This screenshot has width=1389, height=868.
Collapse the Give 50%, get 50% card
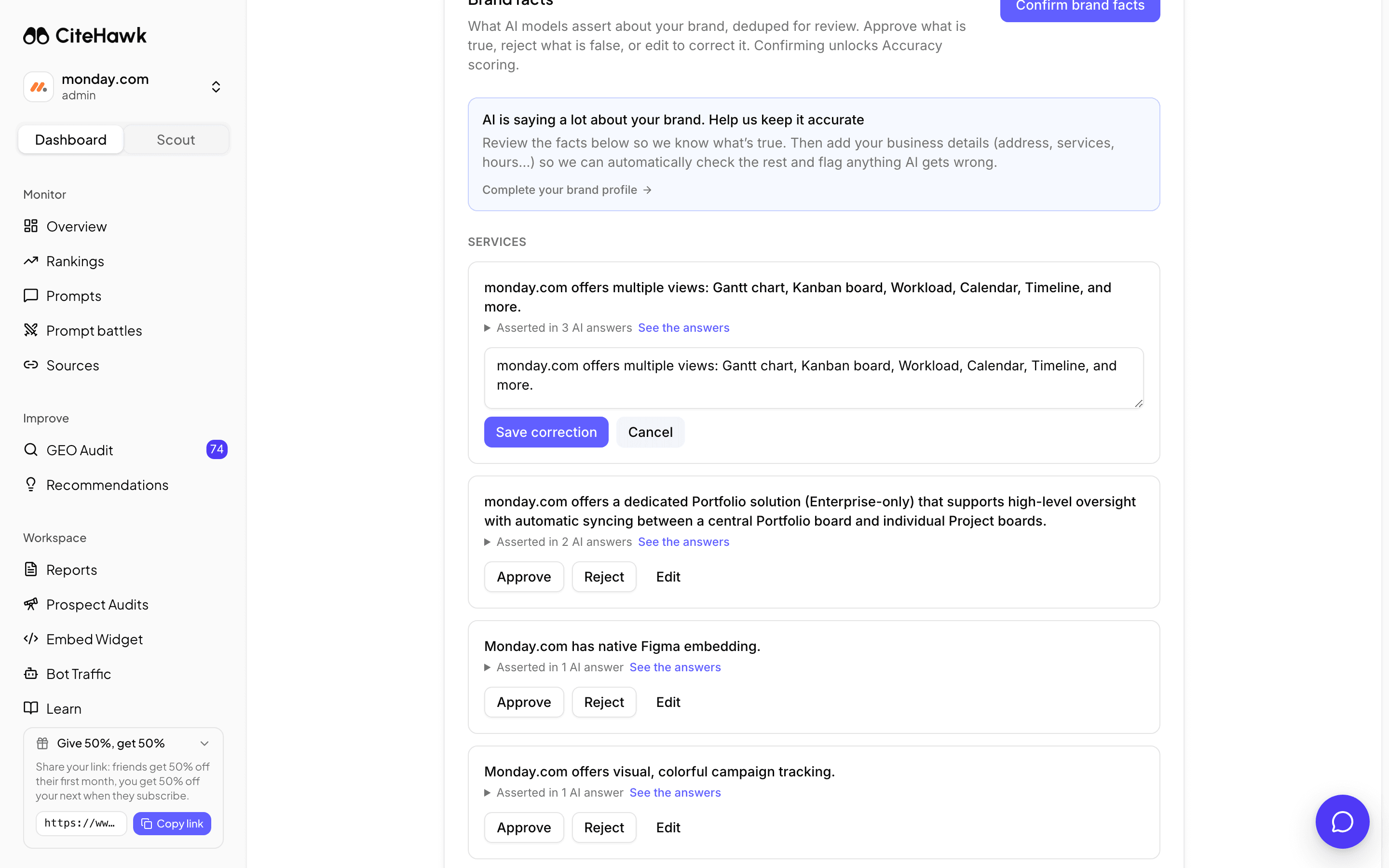pos(204,744)
